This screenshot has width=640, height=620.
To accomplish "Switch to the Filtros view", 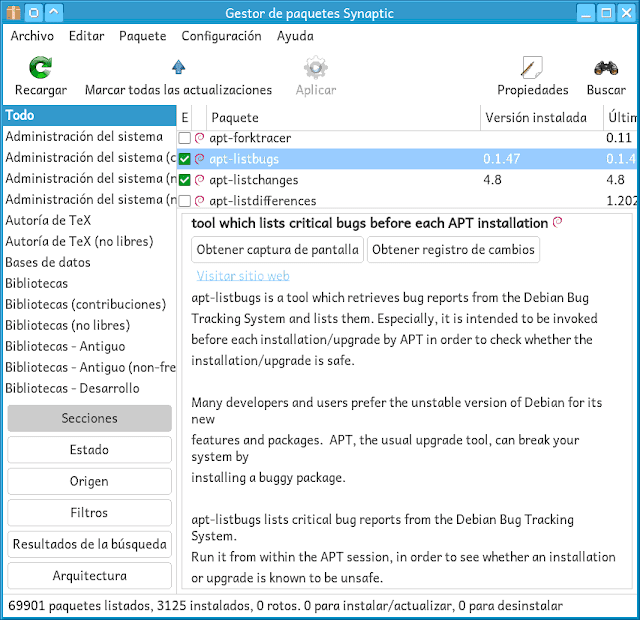I will point(89,512).
